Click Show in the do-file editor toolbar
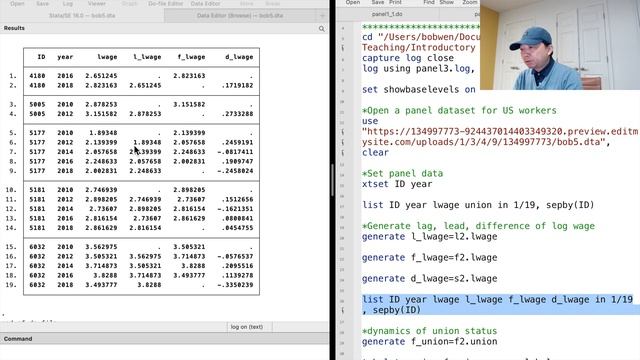Image resolution: width=640 pixels, height=360 pixels. (x=447, y=2)
